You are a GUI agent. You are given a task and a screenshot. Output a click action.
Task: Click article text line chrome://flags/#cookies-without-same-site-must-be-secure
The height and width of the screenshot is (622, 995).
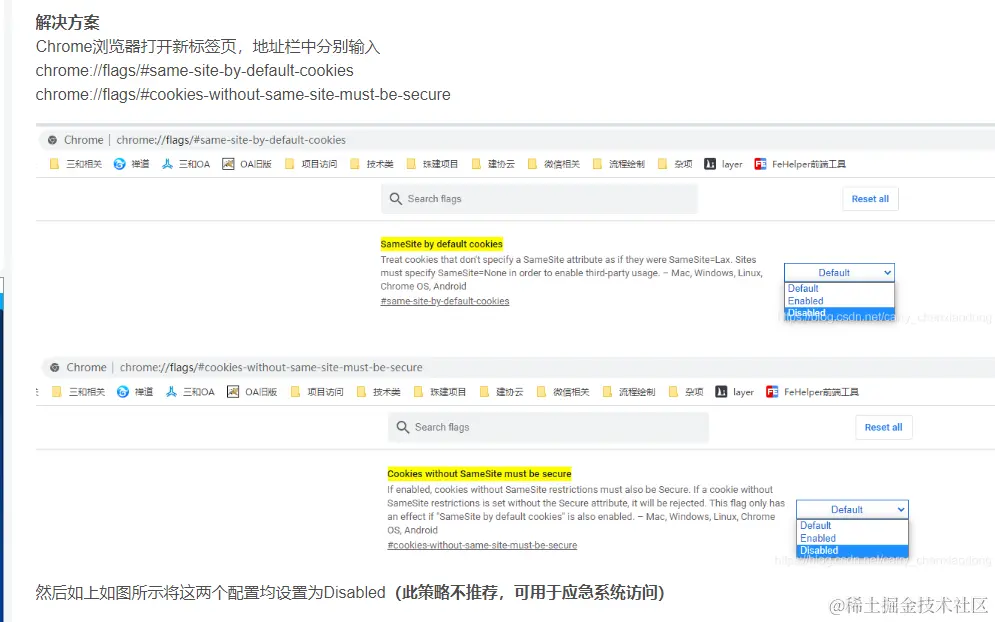tap(243, 95)
